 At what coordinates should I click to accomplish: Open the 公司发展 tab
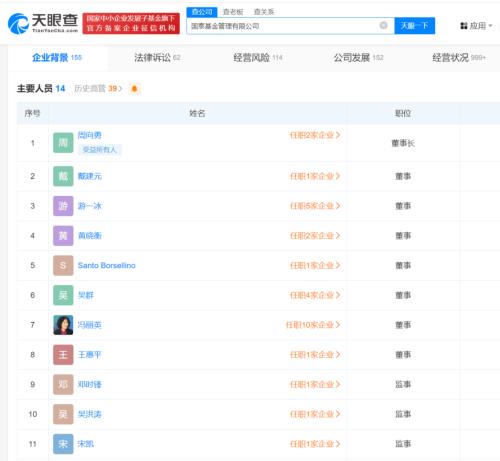(359, 58)
